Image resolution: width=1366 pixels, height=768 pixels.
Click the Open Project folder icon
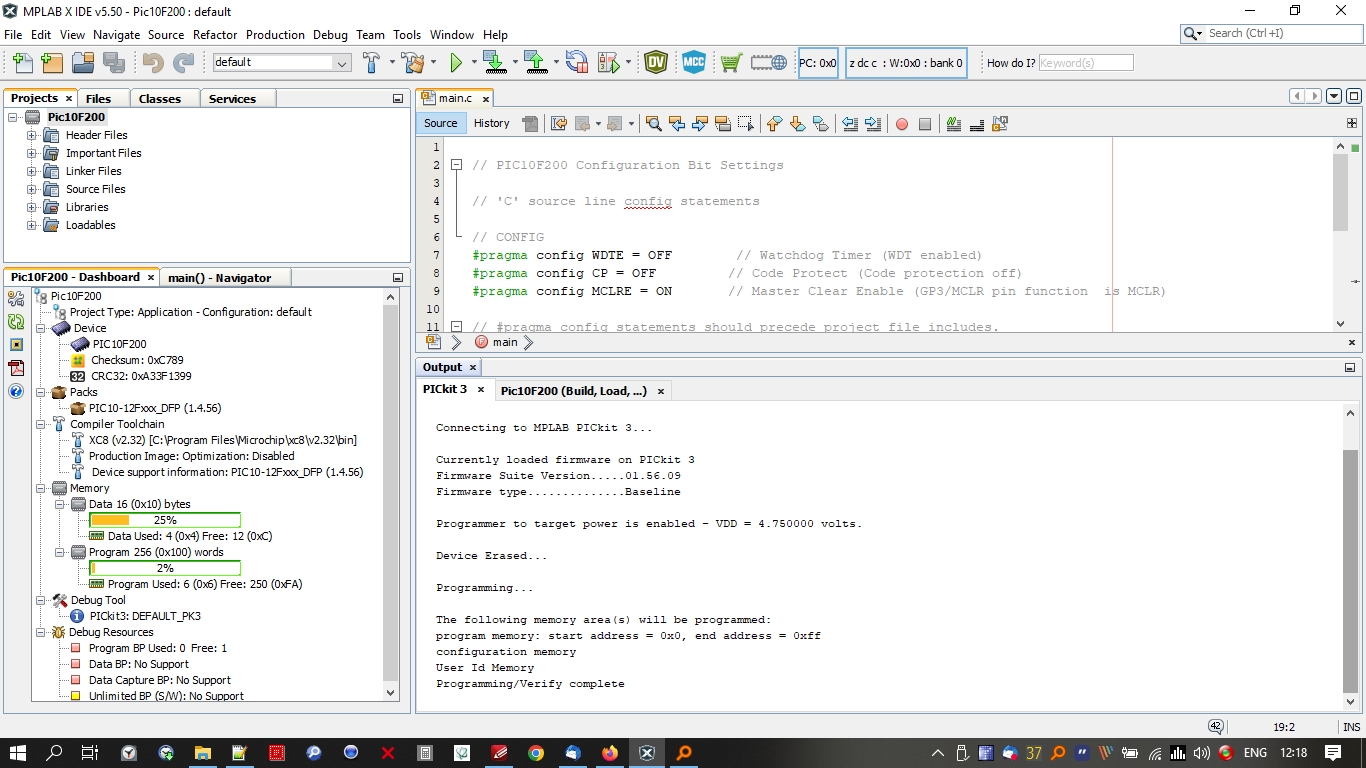pos(83,62)
